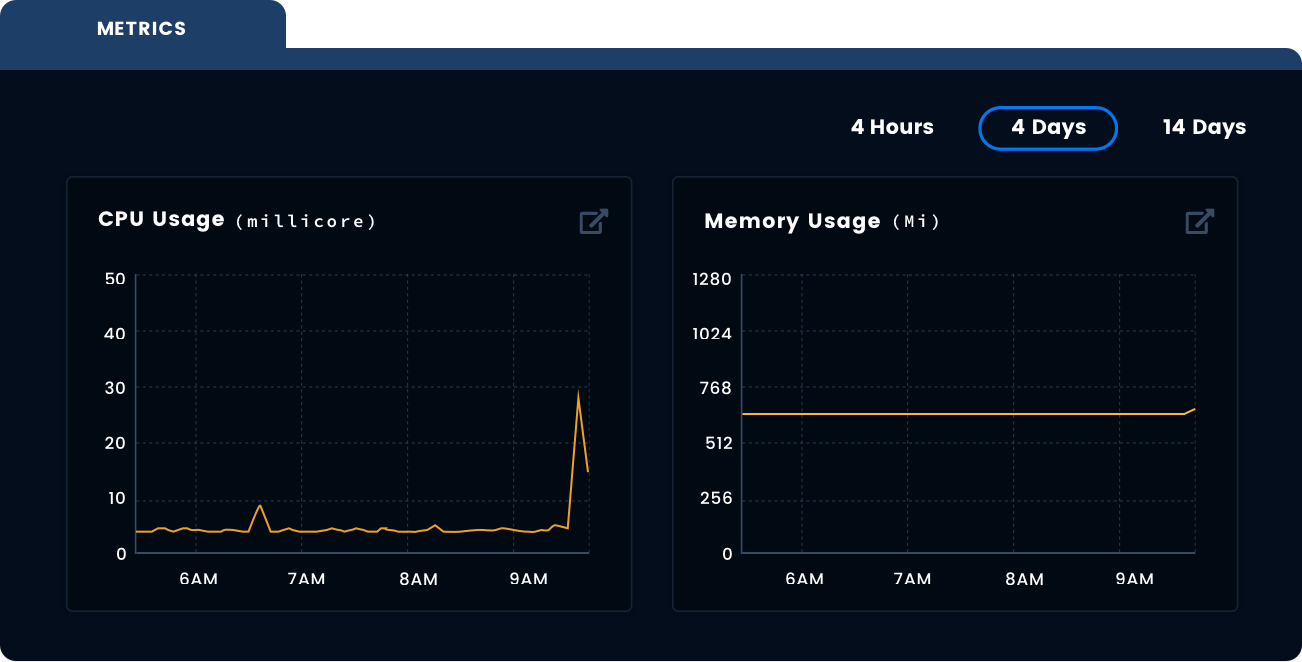Click the 50 axis value on CPU chart
Image resolution: width=1302 pixels, height=662 pixels.
coord(116,279)
